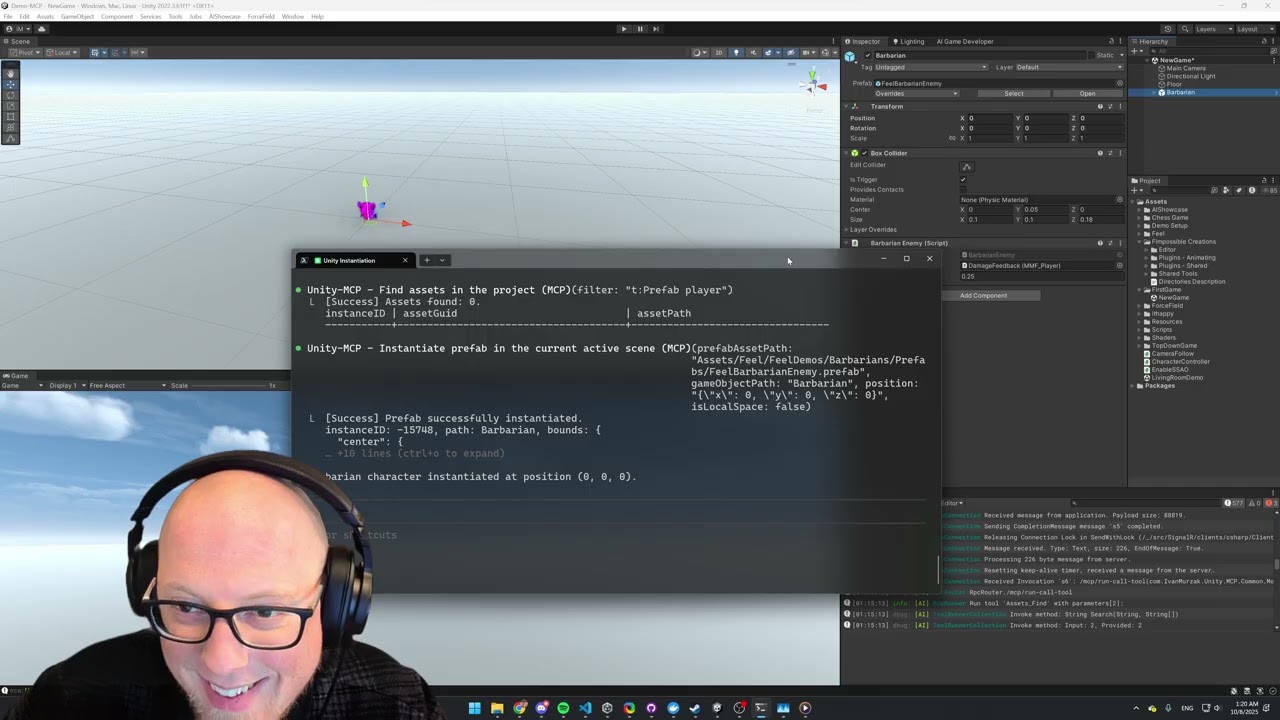Toggle Scene lighting button
Screen dimensions: 1280x720
(x=736, y=52)
